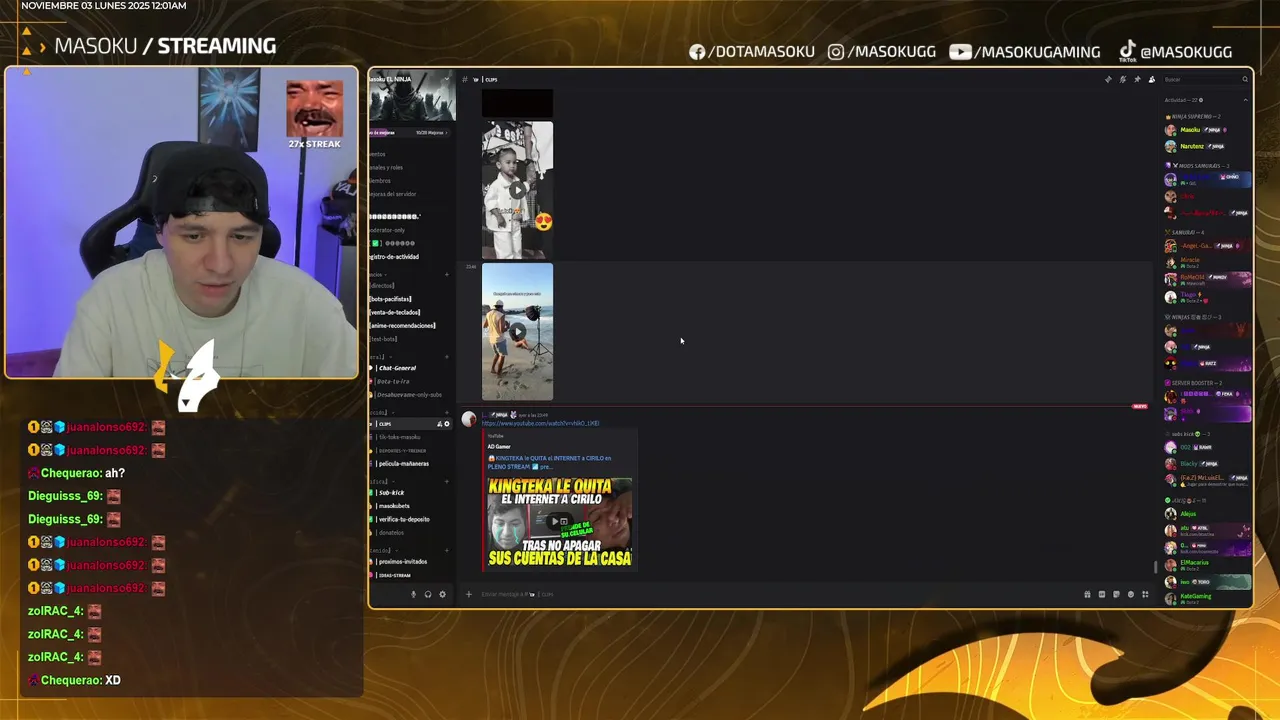The width and height of the screenshot is (1280, 720).
Task: Add channel with plus above Chat-General
Action: click(447, 356)
